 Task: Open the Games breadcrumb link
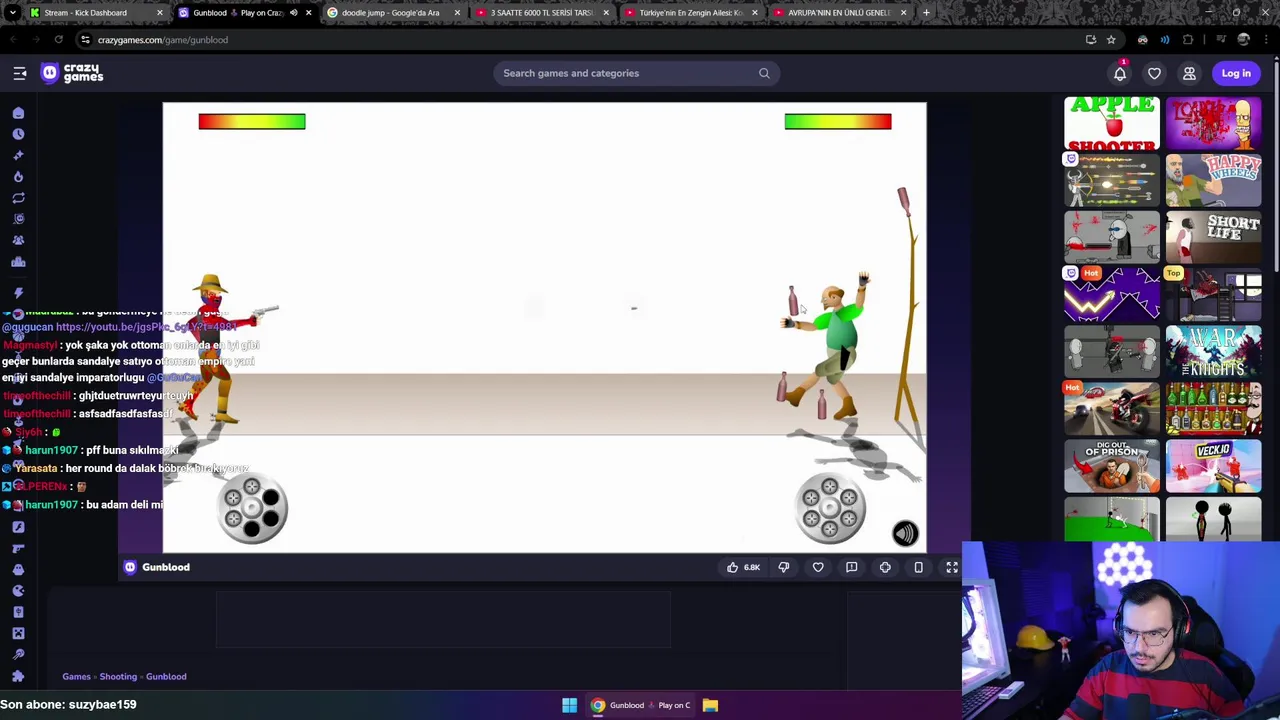[x=76, y=677]
